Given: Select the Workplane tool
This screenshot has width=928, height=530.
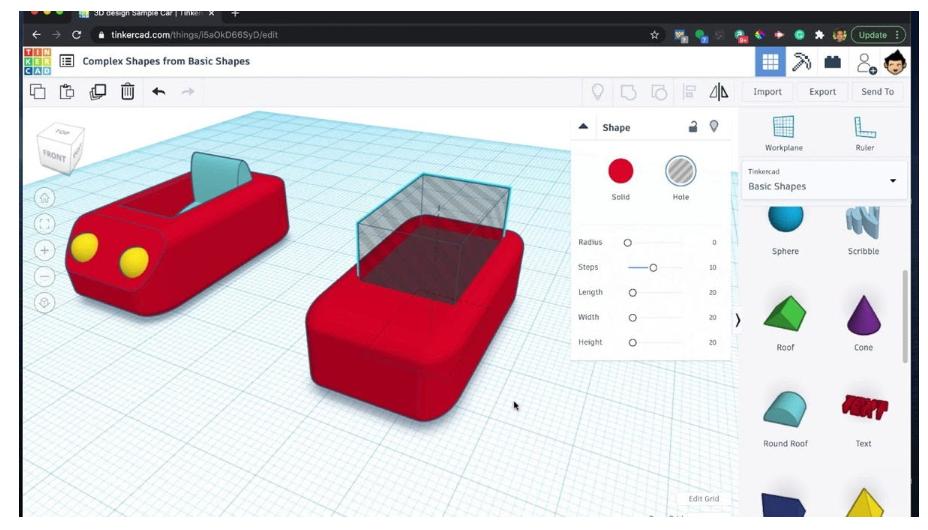Looking at the screenshot, I should [x=783, y=130].
